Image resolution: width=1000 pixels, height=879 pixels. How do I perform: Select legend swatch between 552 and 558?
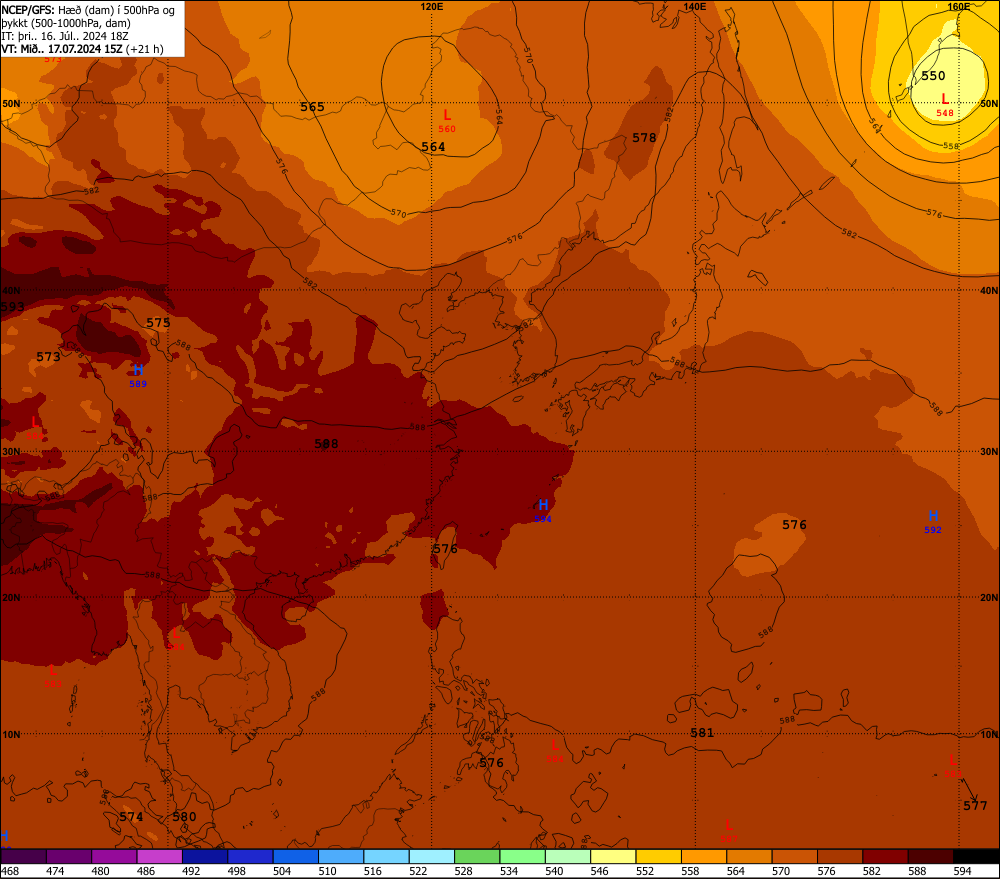point(658,856)
